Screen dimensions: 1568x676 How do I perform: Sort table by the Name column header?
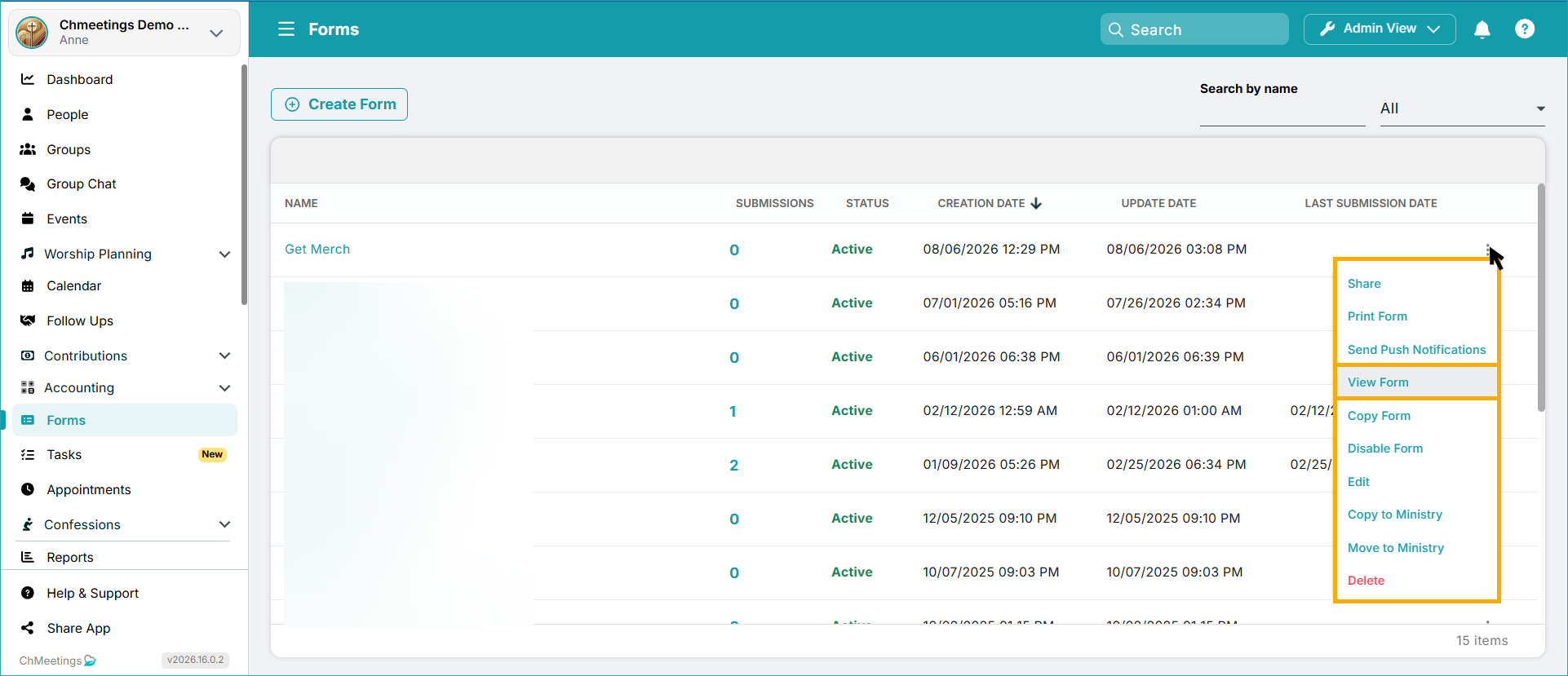pyautogui.click(x=301, y=203)
